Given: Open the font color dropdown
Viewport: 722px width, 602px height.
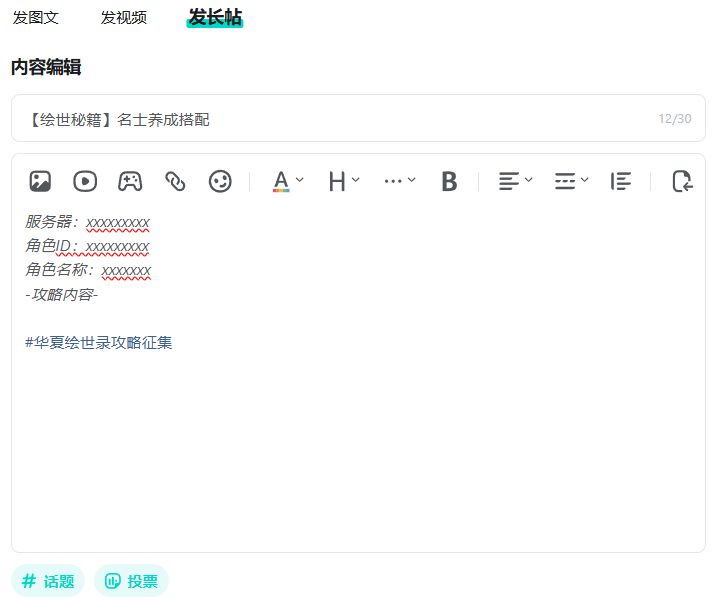Looking at the screenshot, I should coord(288,181).
